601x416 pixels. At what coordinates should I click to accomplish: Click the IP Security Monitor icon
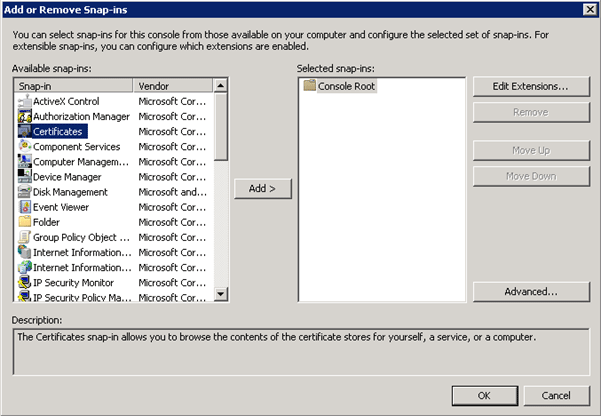click(25, 283)
